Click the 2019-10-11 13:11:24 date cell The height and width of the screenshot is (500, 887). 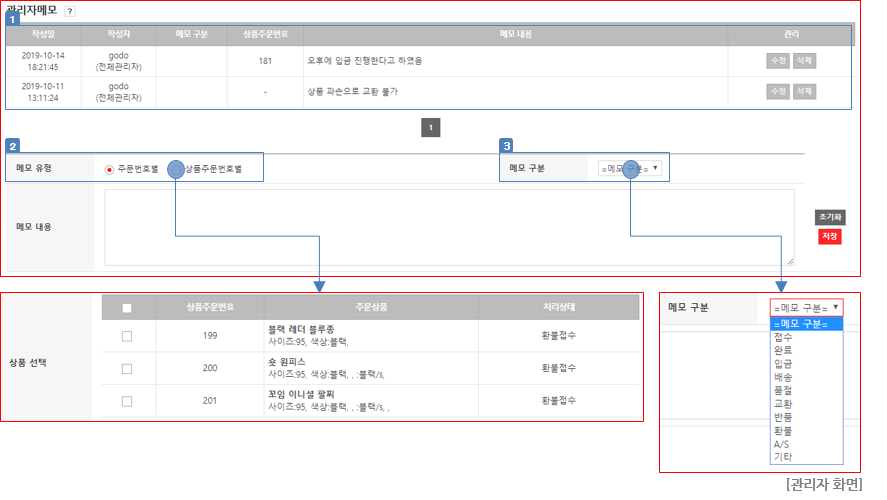pyautogui.click(x=43, y=92)
